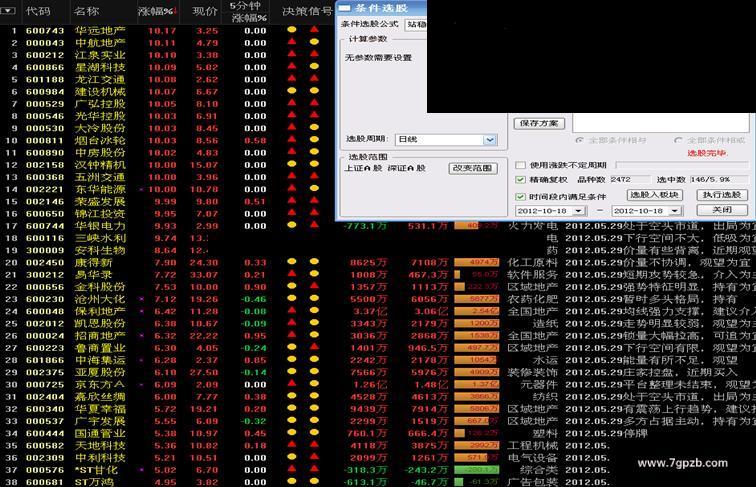Screen dimensions: 756x487
Task: Click yellow circle signal in 凯恩股份 row
Action: pyautogui.click(x=314, y=323)
